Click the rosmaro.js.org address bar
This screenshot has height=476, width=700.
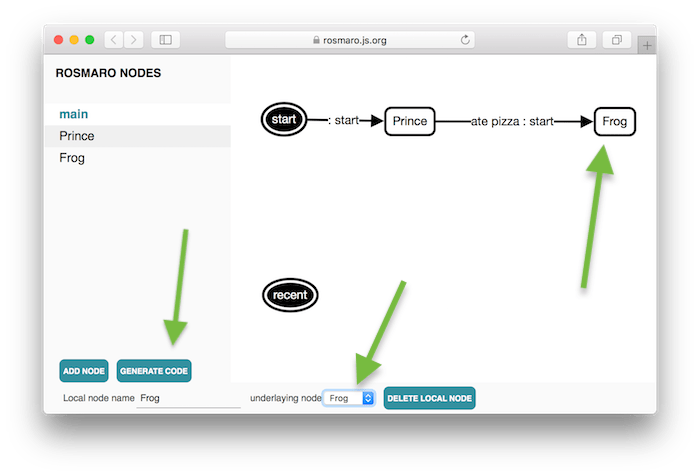[350, 40]
